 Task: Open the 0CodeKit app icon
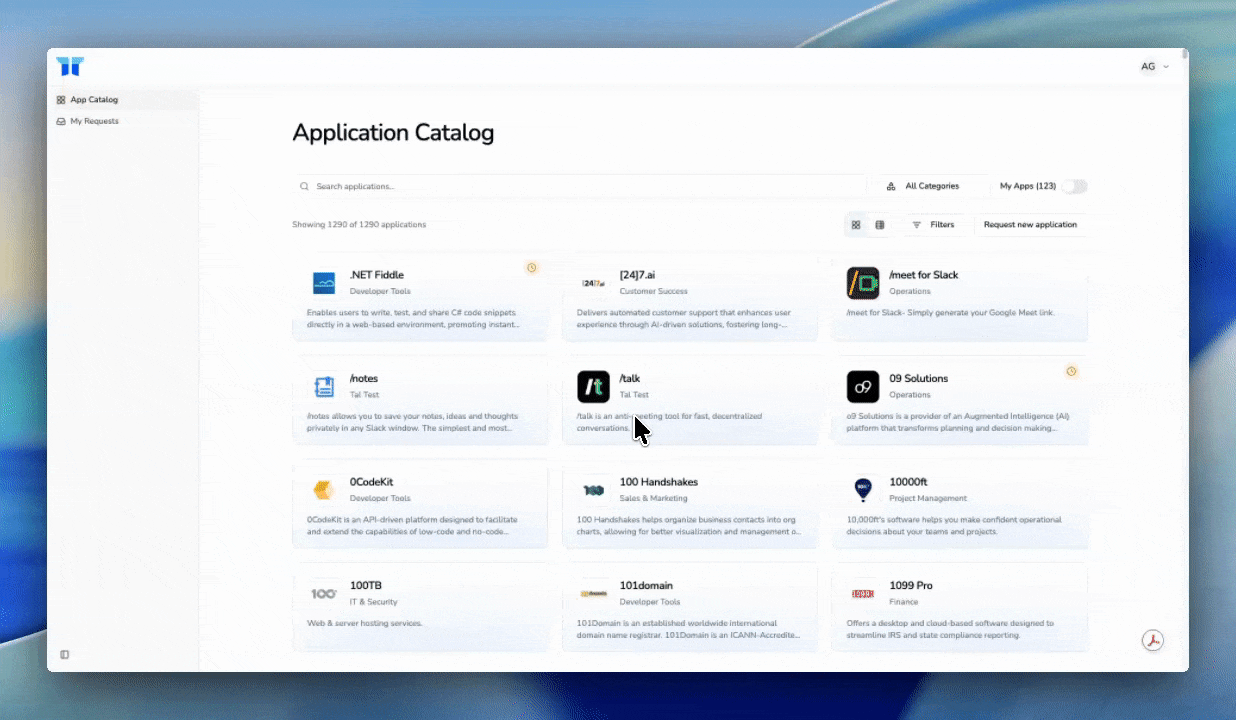pyautogui.click(x=324, y=490)
